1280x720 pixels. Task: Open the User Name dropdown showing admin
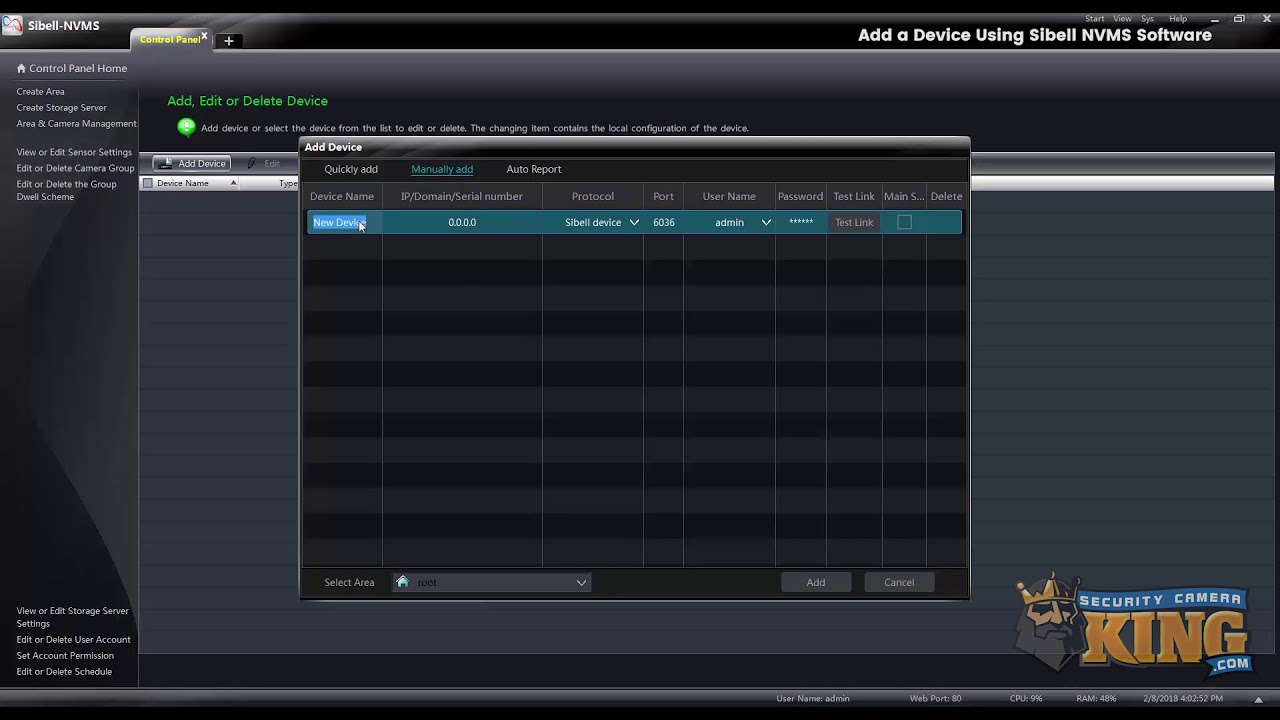[766, 222]
